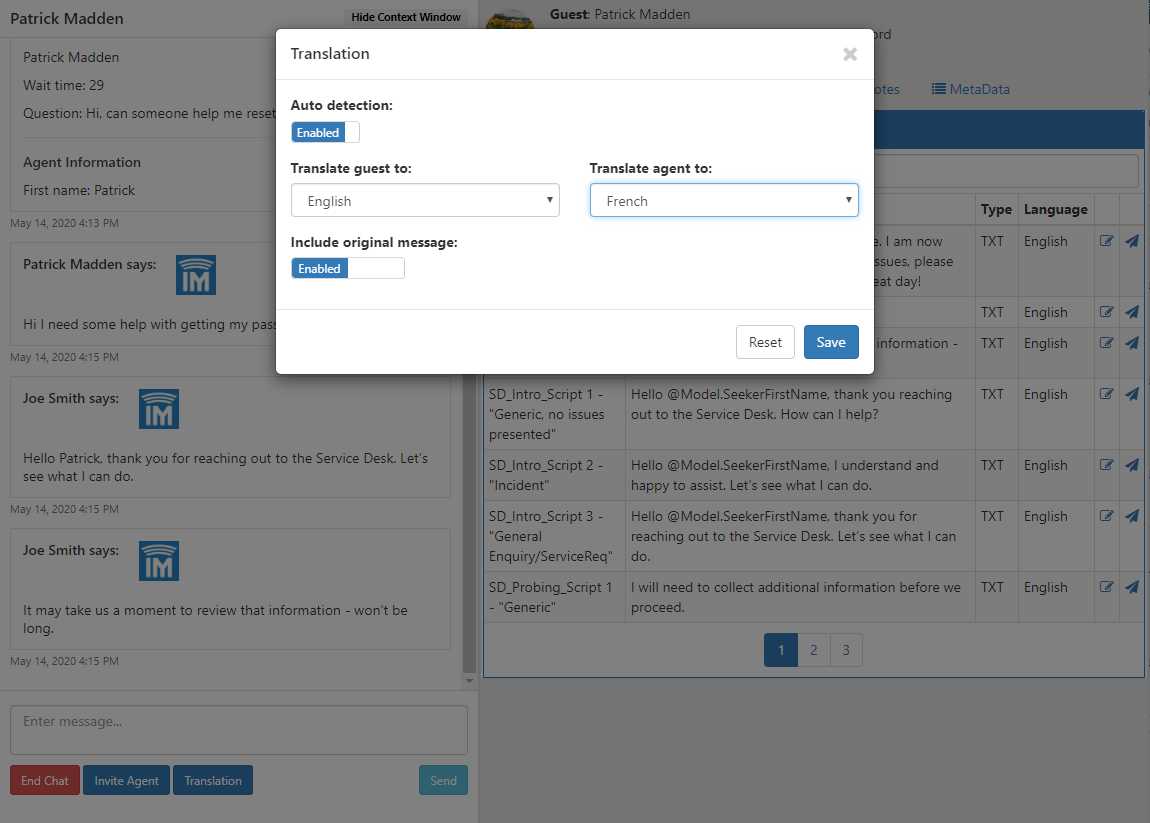Click the IM avatar on Joe Smith's first message
1150x823 pixels.
click(x=159, y=409)
